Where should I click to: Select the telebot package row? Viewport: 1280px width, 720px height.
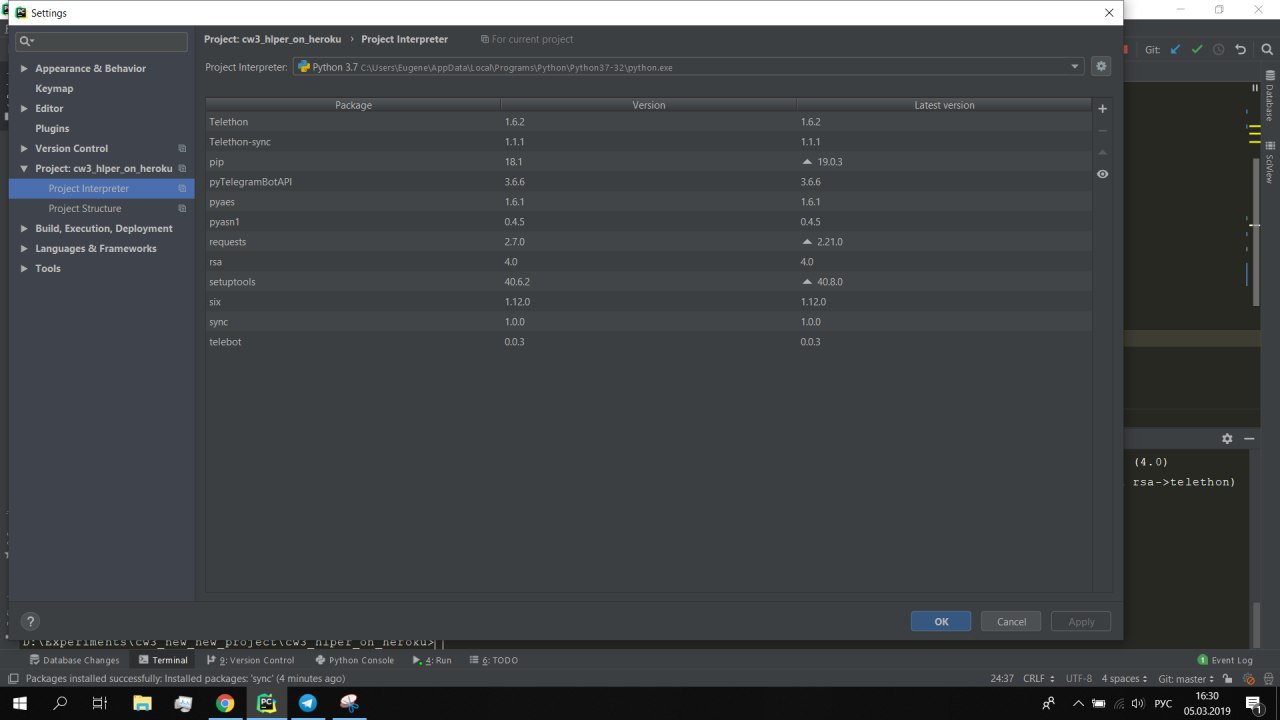click(648, 342)
